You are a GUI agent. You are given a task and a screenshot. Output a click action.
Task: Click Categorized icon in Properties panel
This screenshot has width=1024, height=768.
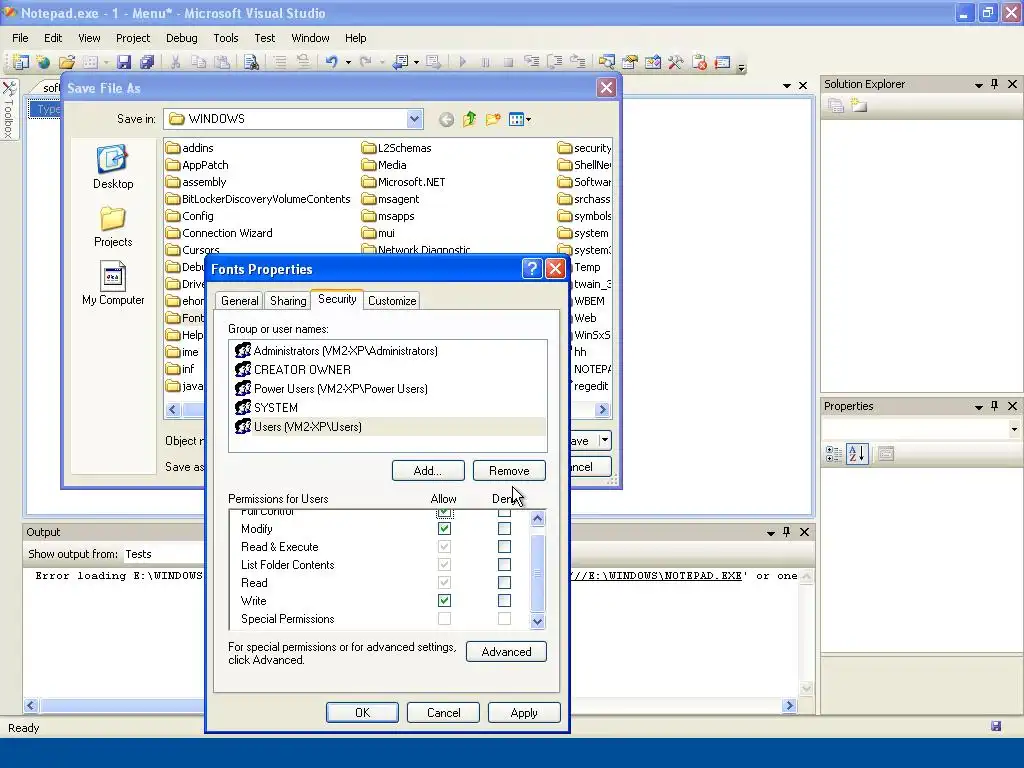point(834,454)
